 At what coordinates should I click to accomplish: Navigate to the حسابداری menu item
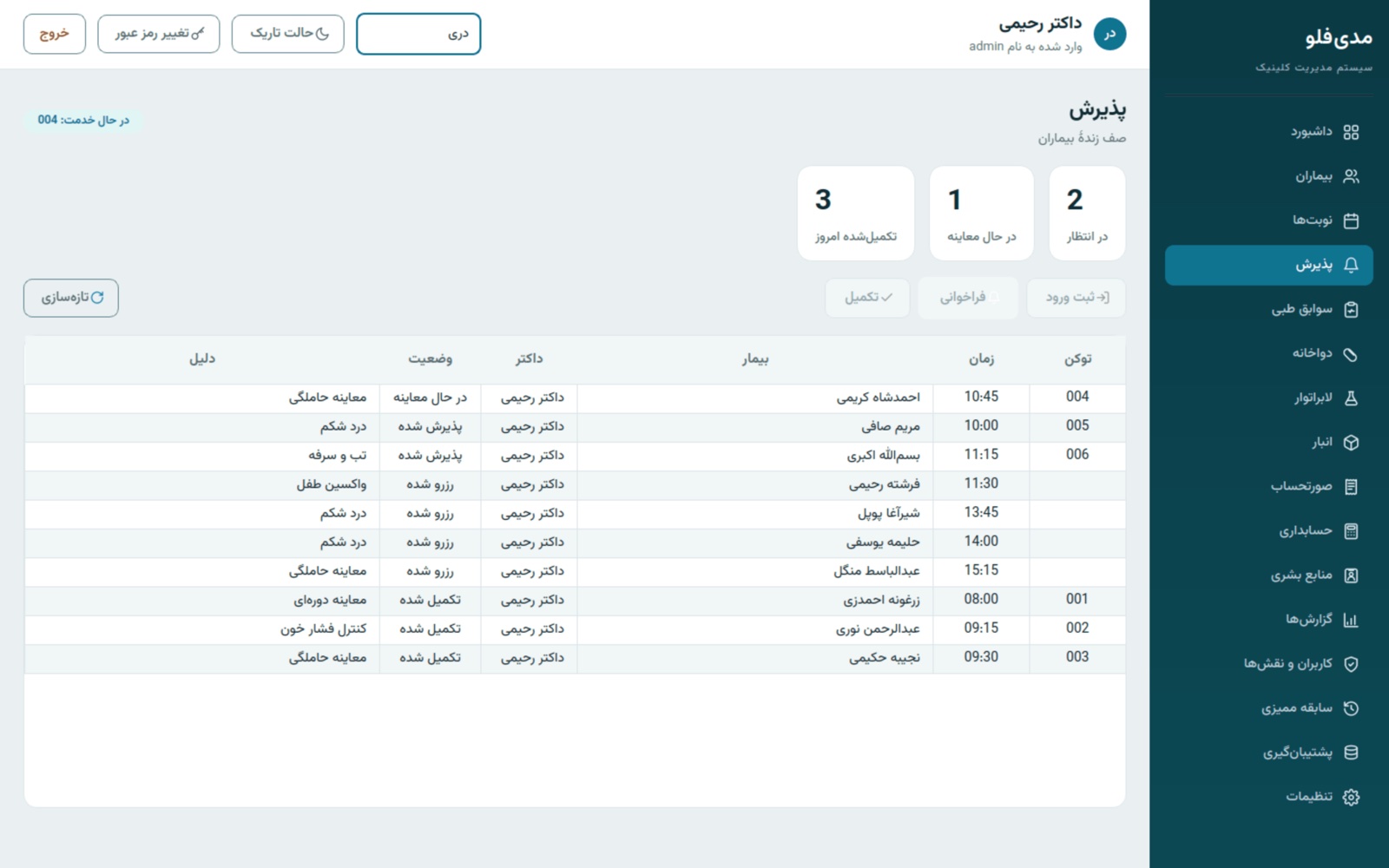(x=1269, y=531)
